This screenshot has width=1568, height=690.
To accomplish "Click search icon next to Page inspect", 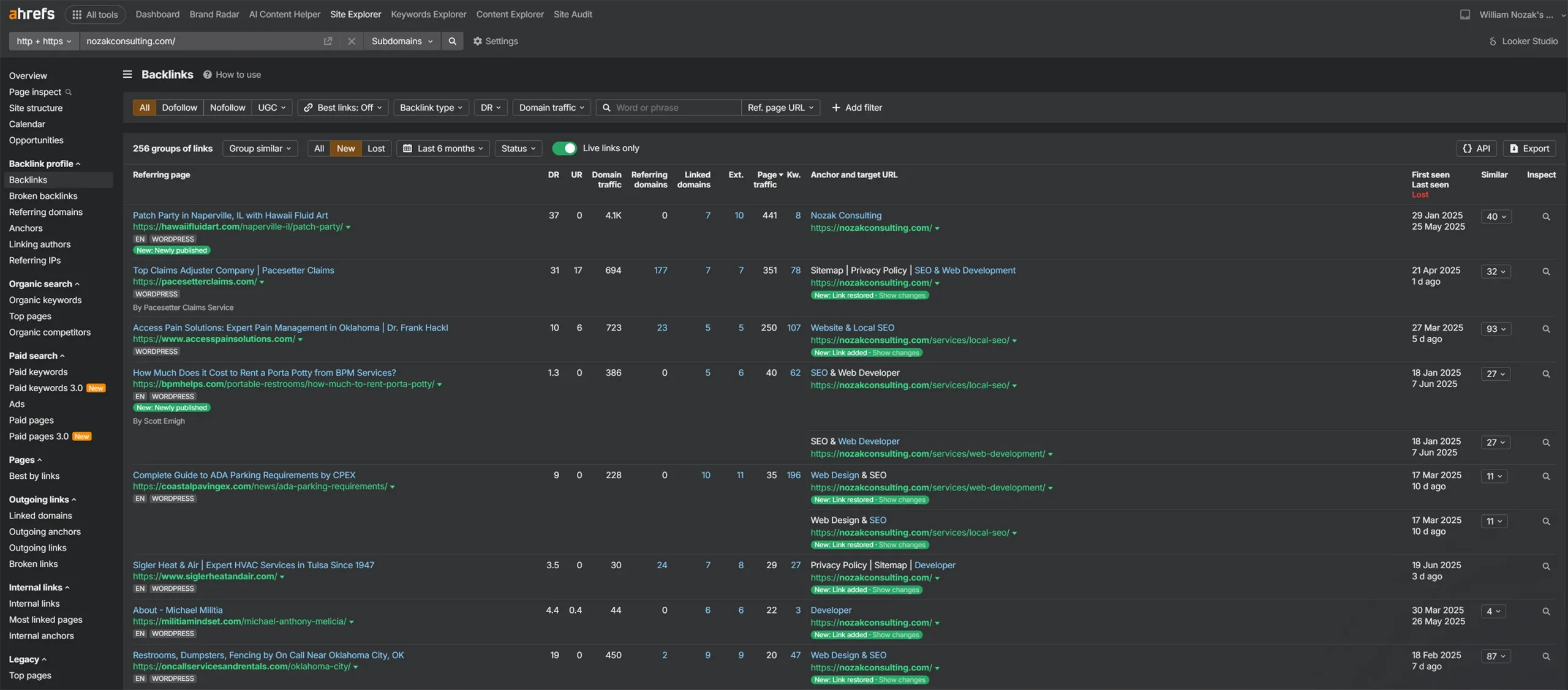I will pyautogui.click(x=69, y=92).
